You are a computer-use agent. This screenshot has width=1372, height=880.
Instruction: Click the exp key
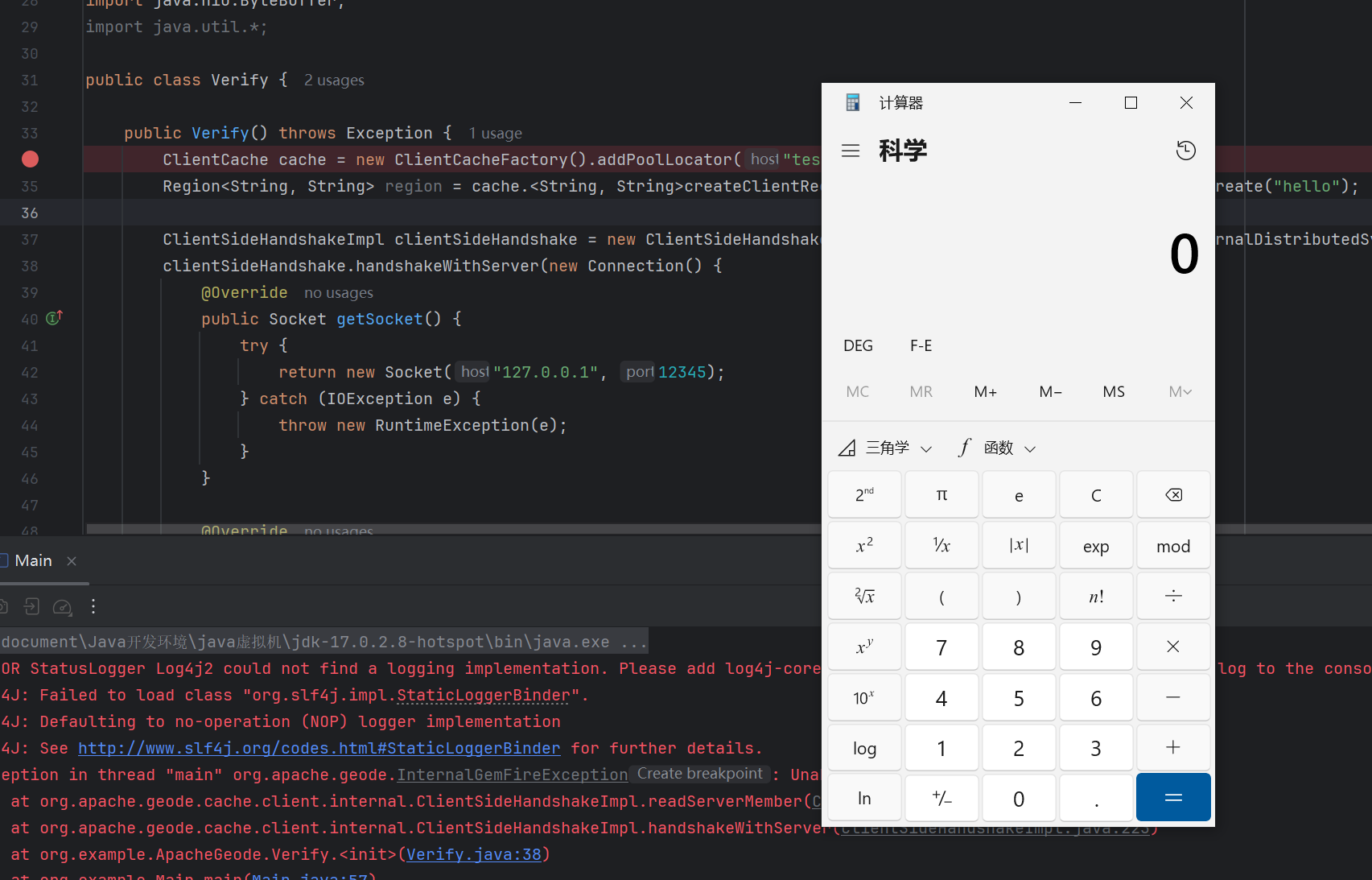tap(1096, 546)
